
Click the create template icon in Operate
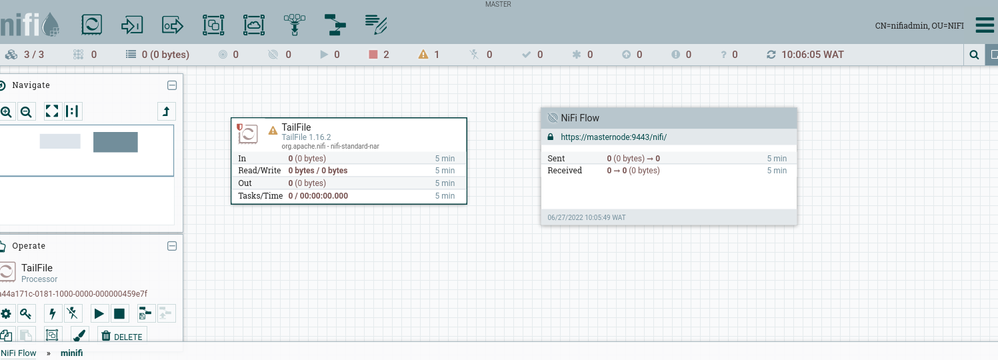click(x=146, y=314)
